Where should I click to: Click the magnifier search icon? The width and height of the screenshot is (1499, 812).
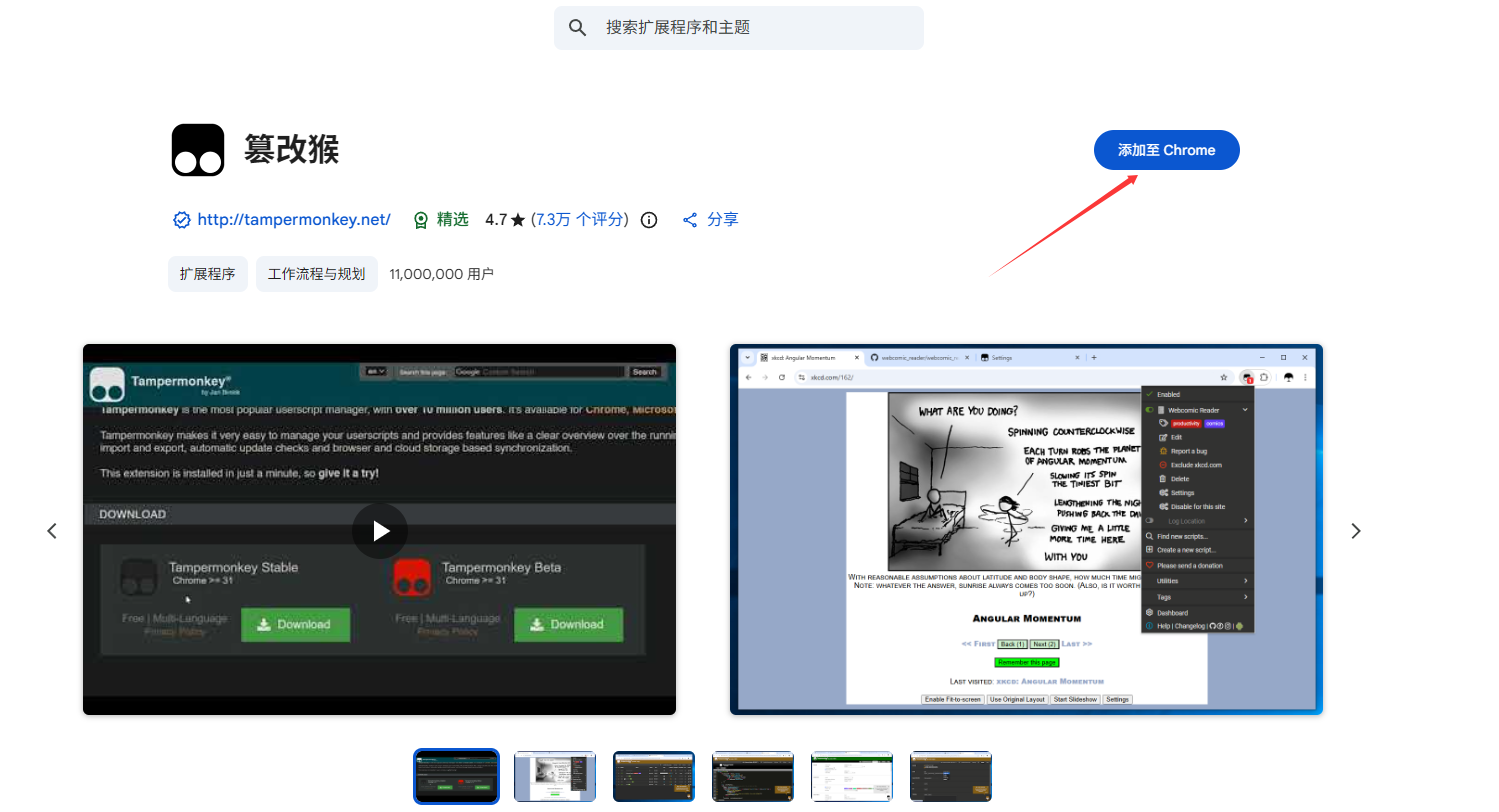pyautogui.click(x=577, y=28)
